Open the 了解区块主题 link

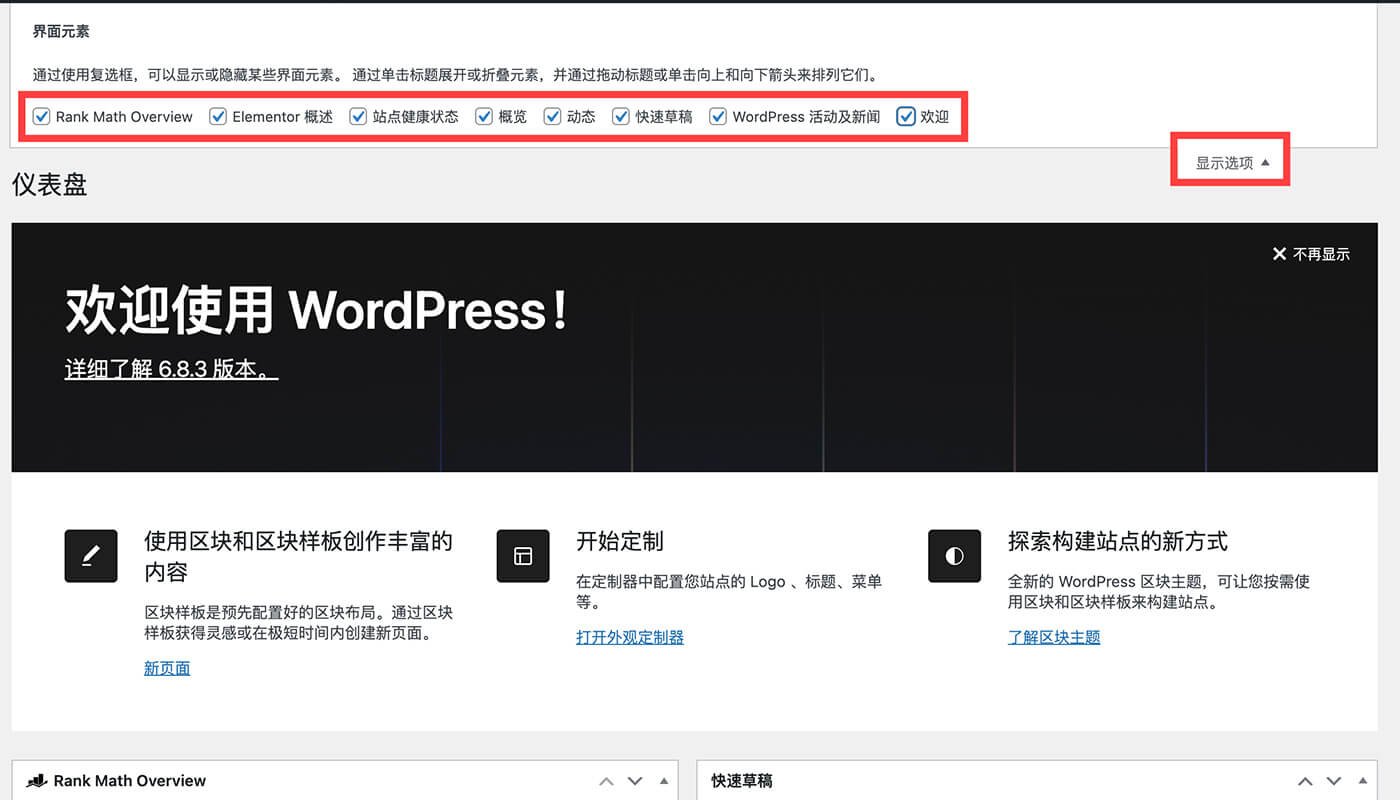tap(1054, 637)
